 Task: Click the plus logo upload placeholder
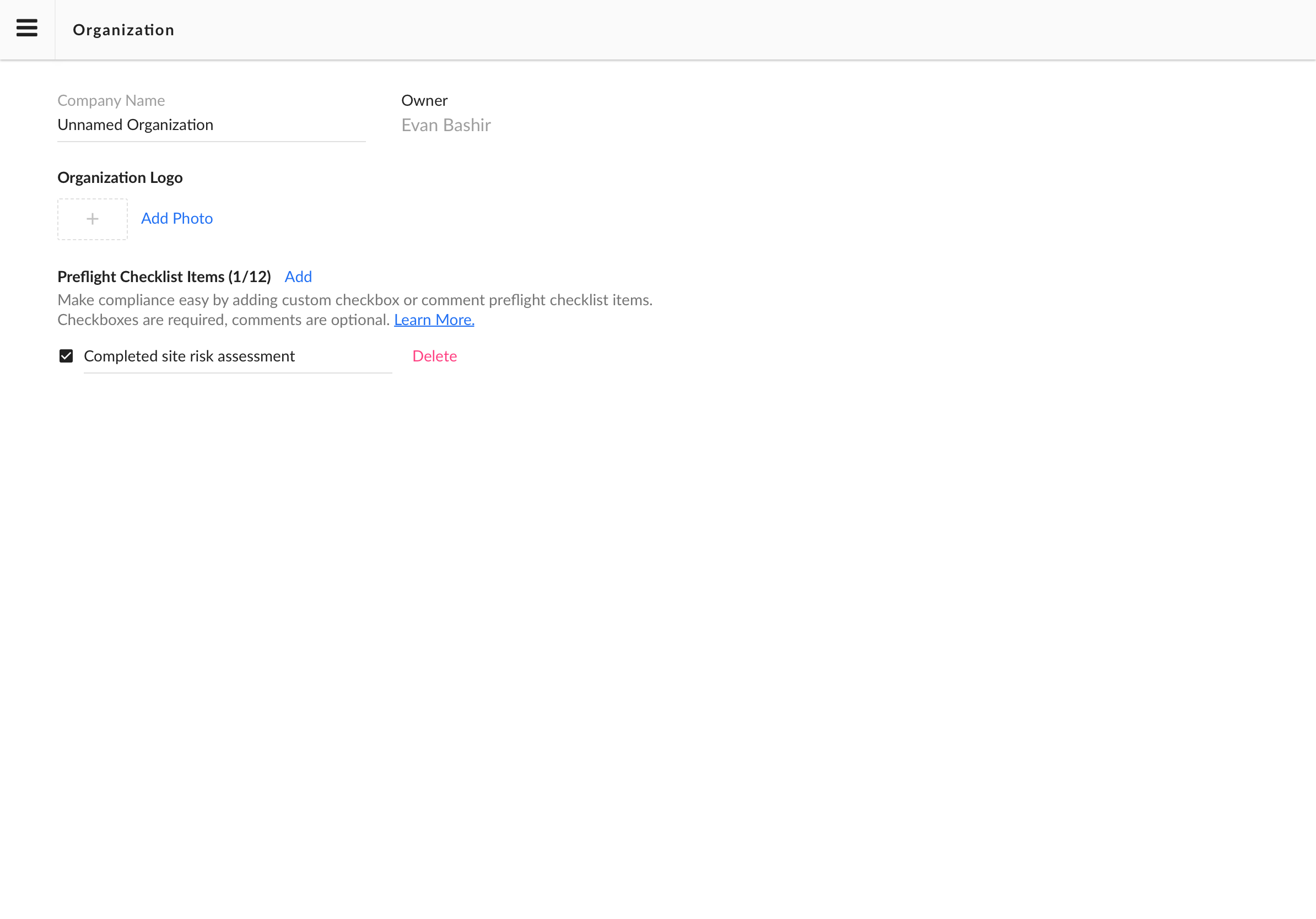point(92,219)
